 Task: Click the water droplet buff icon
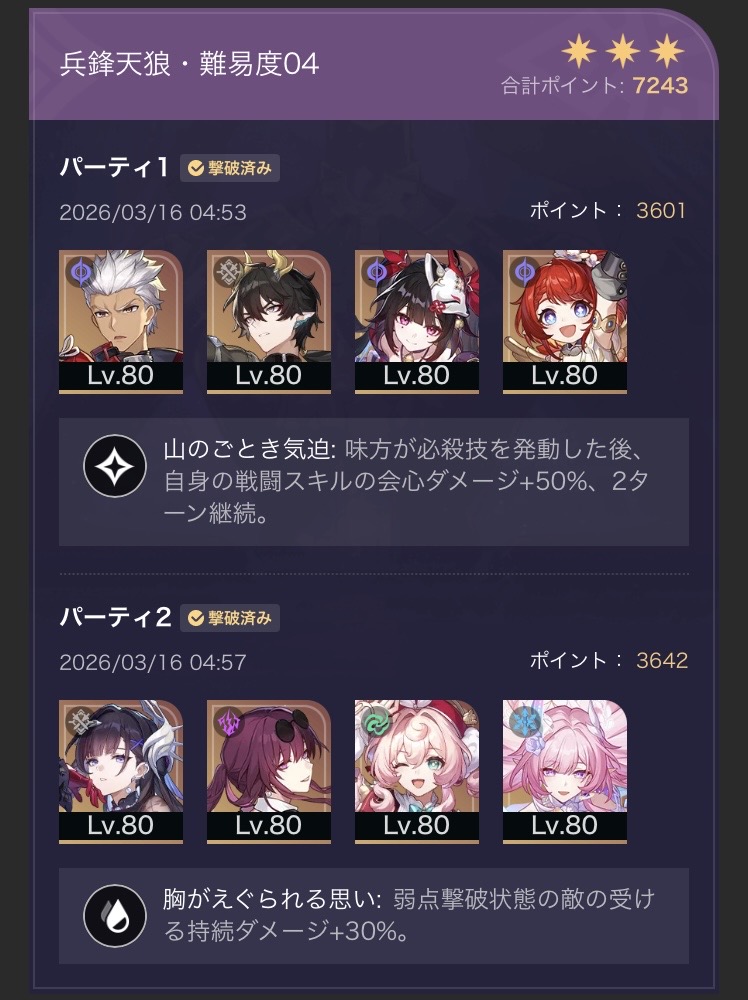tap(115, 916)
